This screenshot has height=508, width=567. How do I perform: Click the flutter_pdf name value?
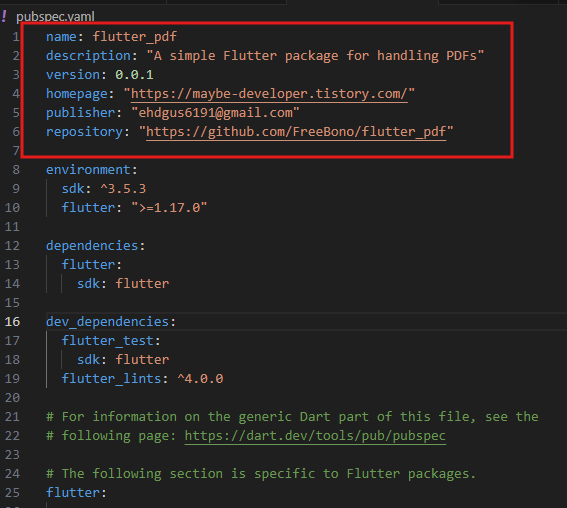click(135, 37)
